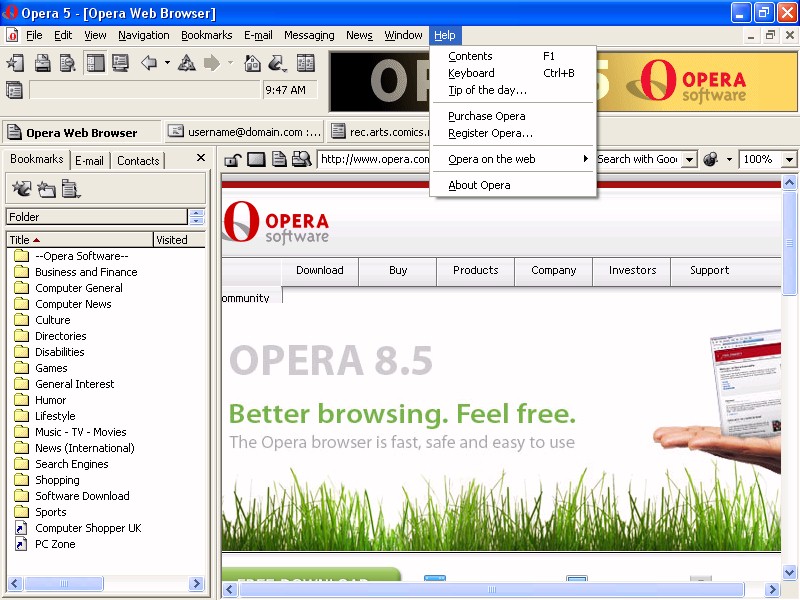Select the Contacts panel tab
Image resolution: width=800 pixels, height=600 pixels.
tap(138, 161)
